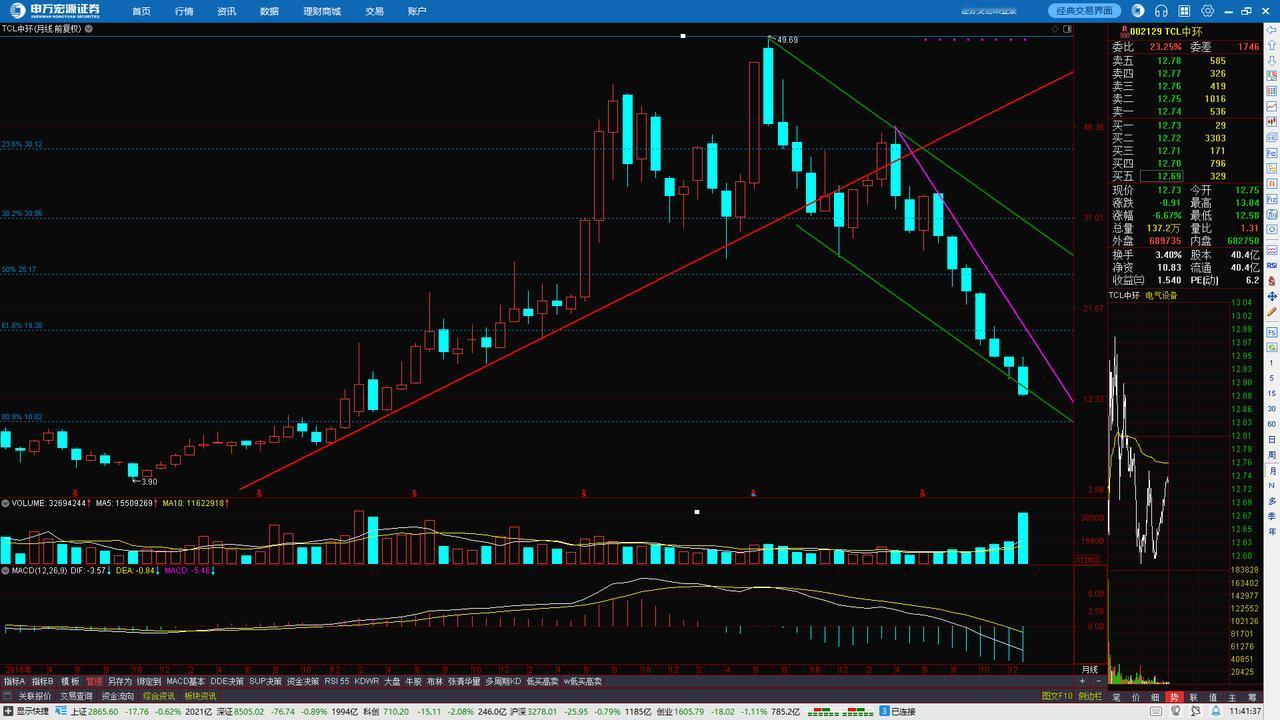
Task: Click 绑定到 bind-to option
Action: pos(149,681)
